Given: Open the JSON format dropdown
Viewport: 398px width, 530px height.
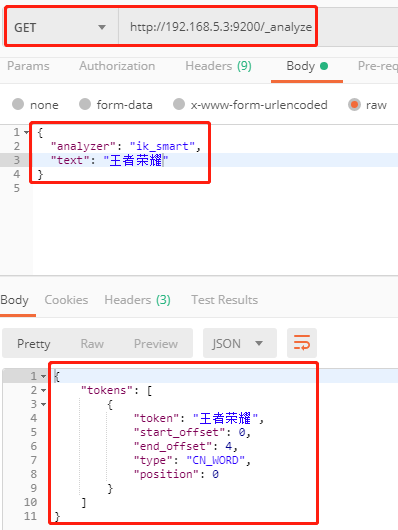Looking at the screenshot, I should tap(240, 343).
